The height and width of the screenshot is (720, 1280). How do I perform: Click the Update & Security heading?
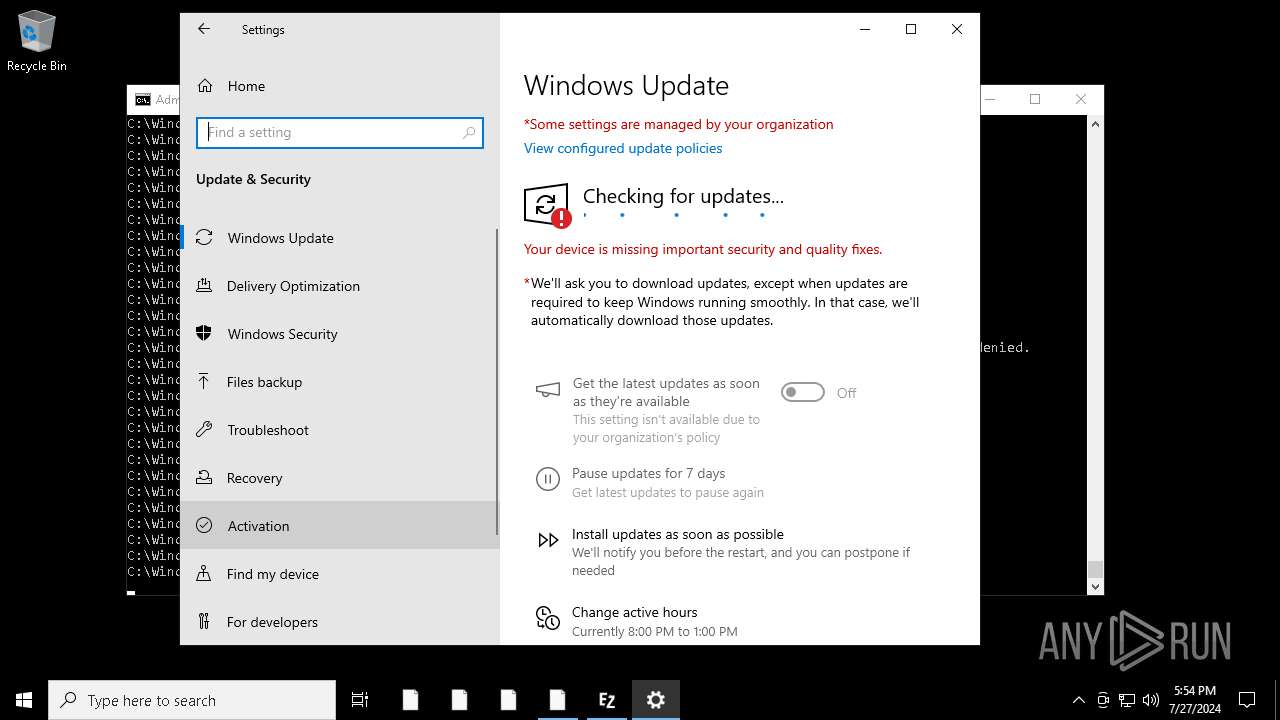pyautogui.click(x=253, y=179)
